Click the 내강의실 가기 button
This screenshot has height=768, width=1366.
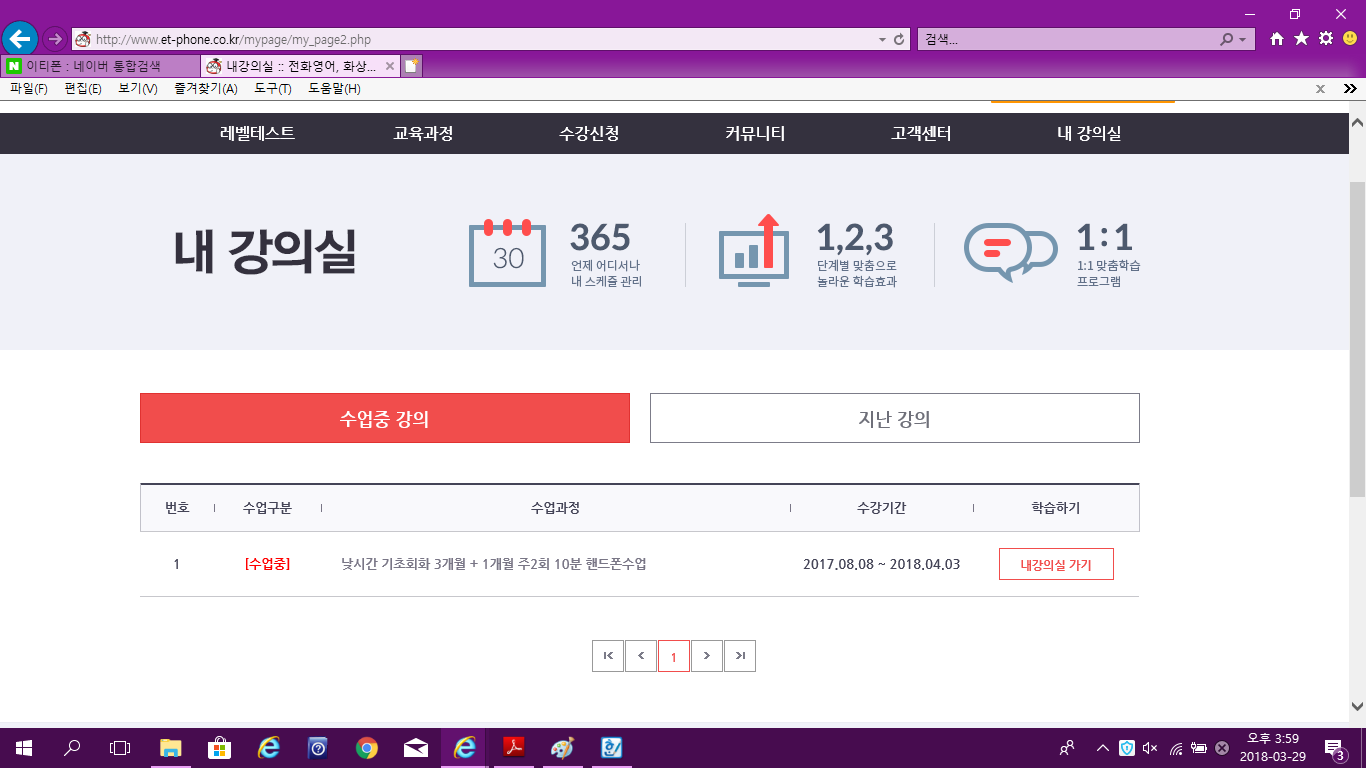pos(1055,564)
